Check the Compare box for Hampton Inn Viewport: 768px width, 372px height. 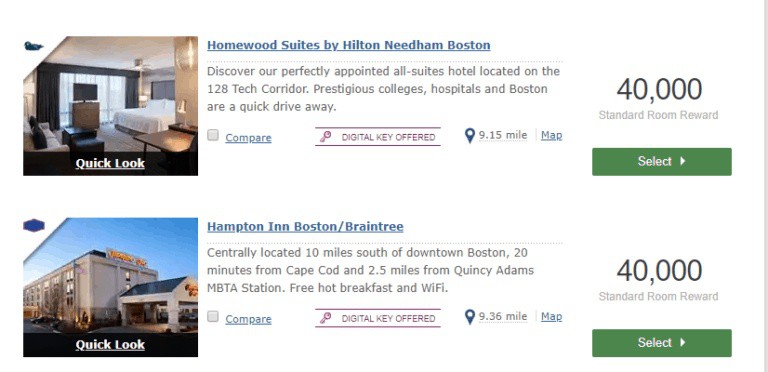(213, 317)
